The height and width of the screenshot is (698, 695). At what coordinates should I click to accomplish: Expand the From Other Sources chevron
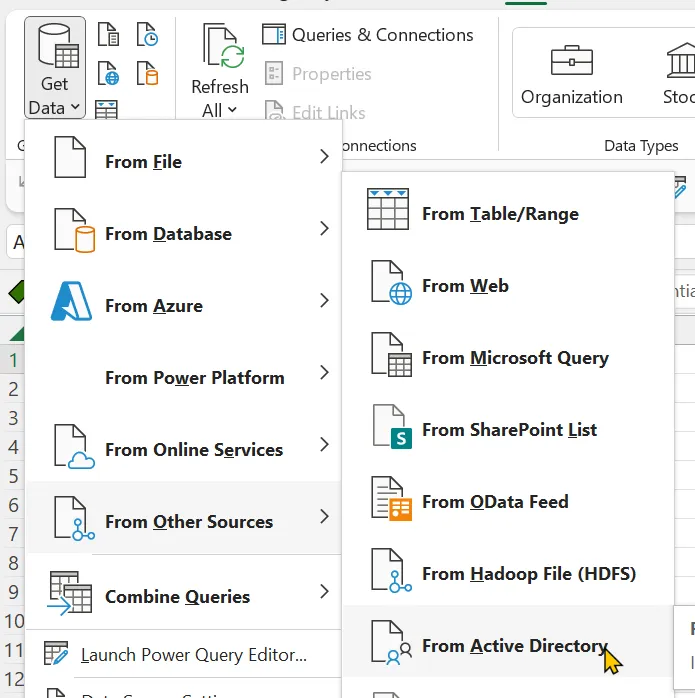pos(324,516)
